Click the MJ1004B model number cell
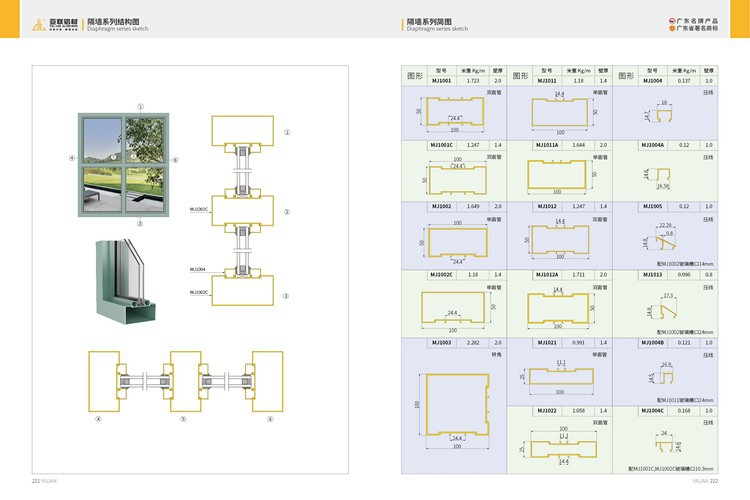This screenshot has width=750, height=500. tap(652, 342)
